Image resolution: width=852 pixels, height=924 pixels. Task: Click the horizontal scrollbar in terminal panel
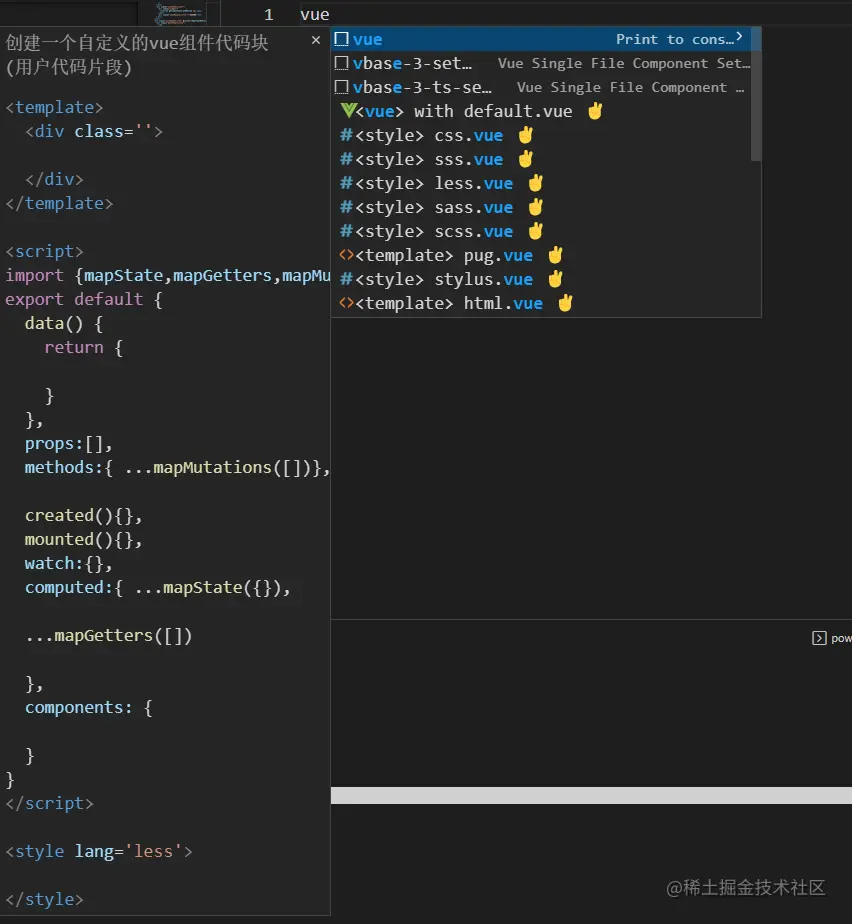coord(591,796)
